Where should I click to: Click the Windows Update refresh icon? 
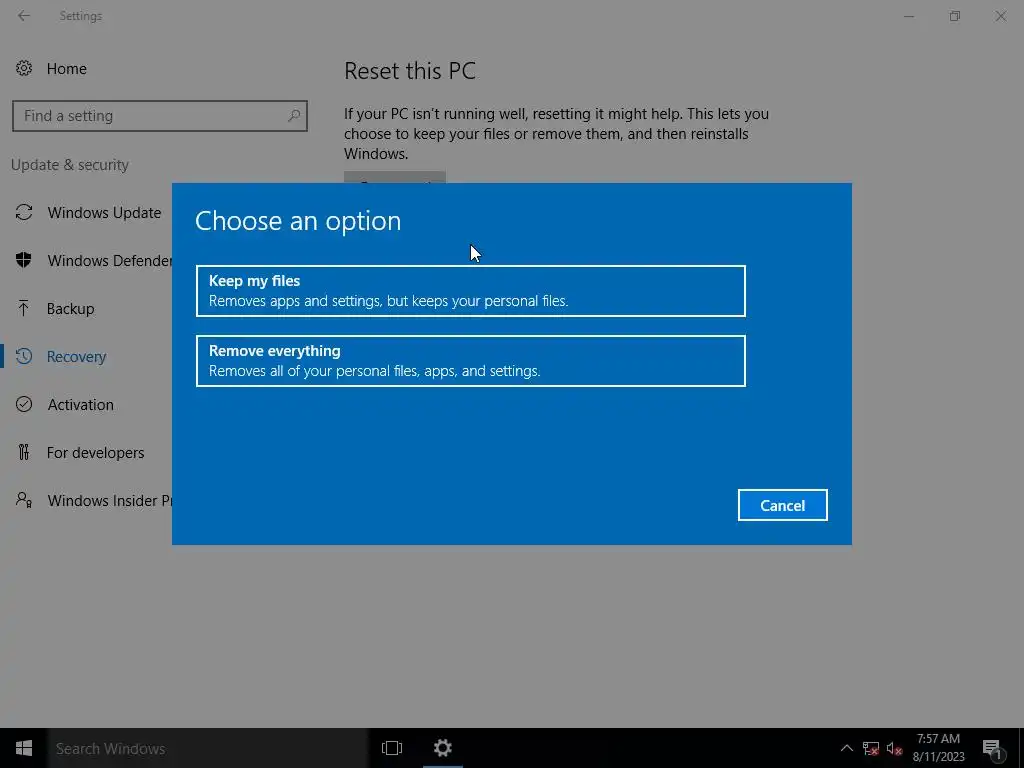24,212
